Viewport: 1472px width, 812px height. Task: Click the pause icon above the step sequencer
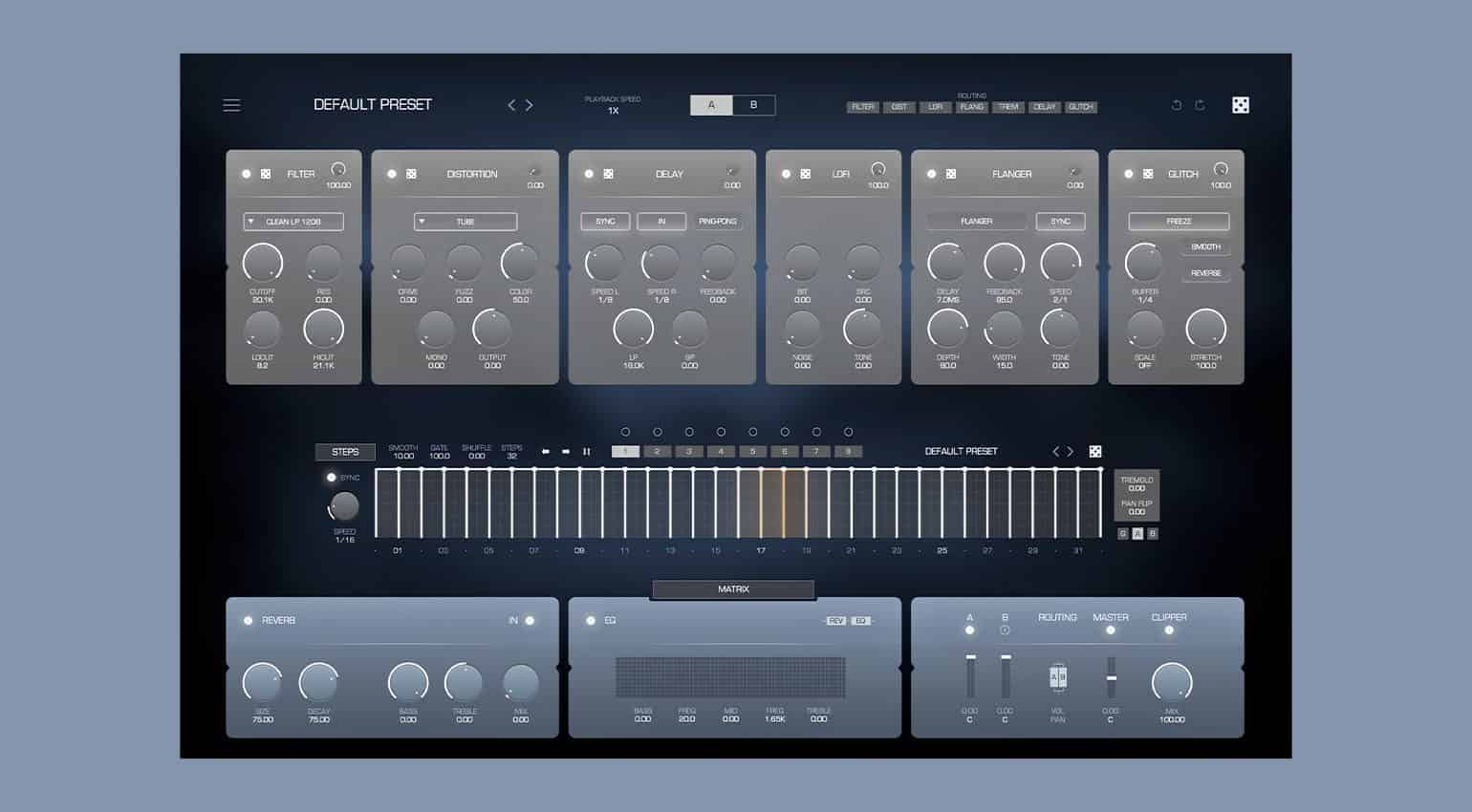586,451
